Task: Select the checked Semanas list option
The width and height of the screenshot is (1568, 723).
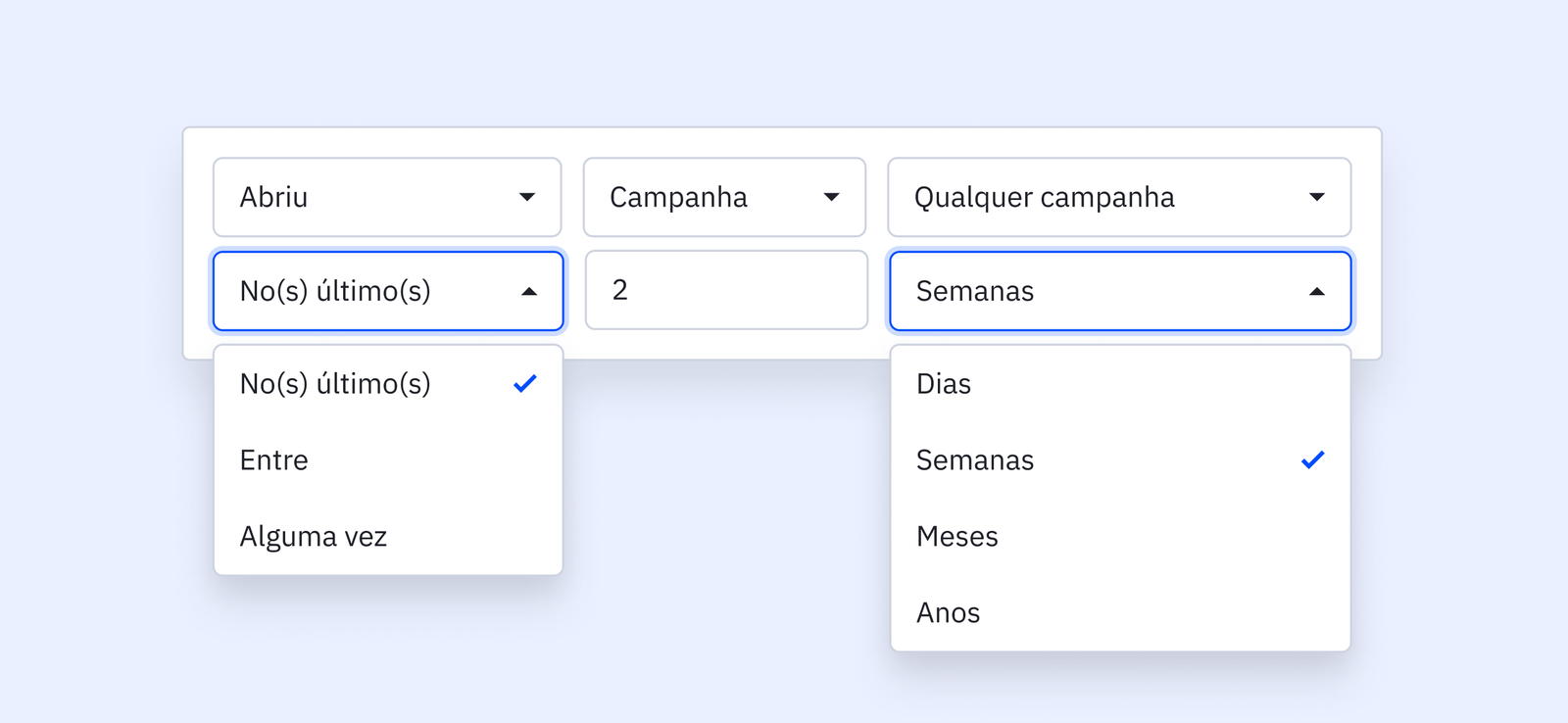Action: 975,459
